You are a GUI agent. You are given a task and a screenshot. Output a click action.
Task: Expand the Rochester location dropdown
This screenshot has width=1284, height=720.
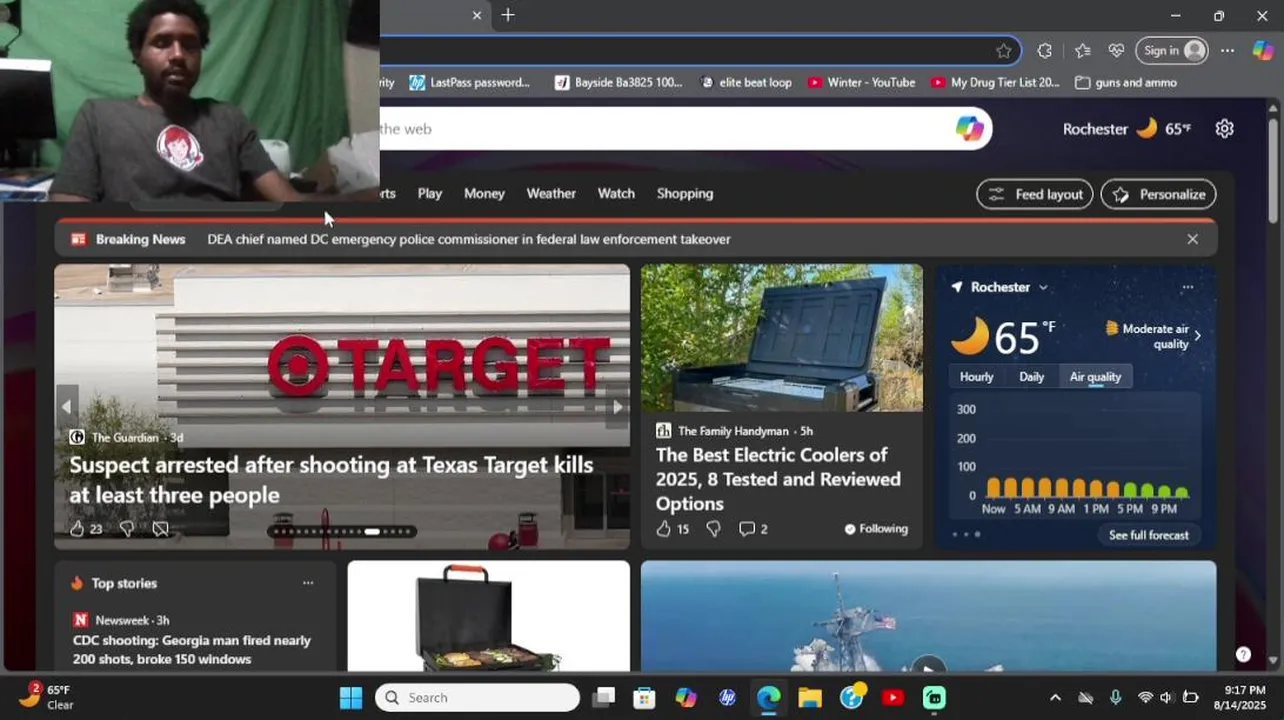1043,288
